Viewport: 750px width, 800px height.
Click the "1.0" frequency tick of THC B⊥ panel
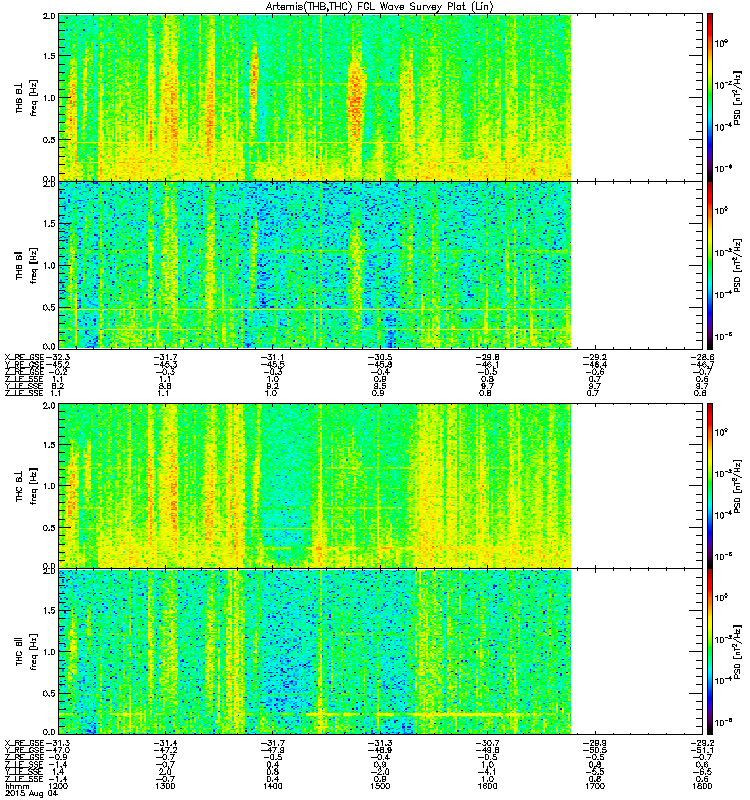[49, 486]
